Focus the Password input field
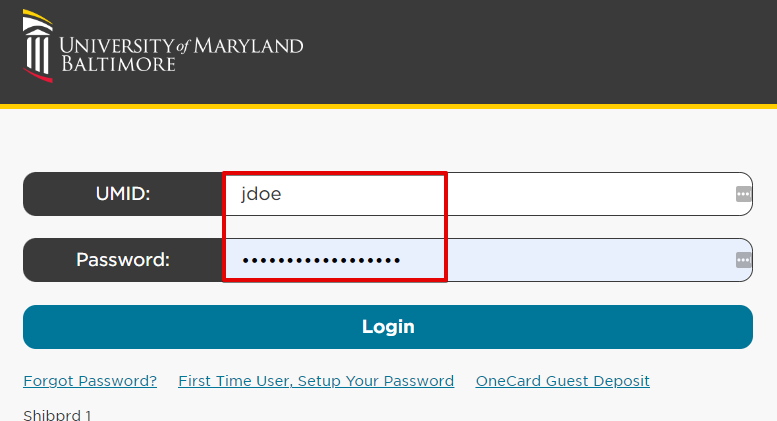The height and width of the screenshot is (421, 777). pos(560,260)
